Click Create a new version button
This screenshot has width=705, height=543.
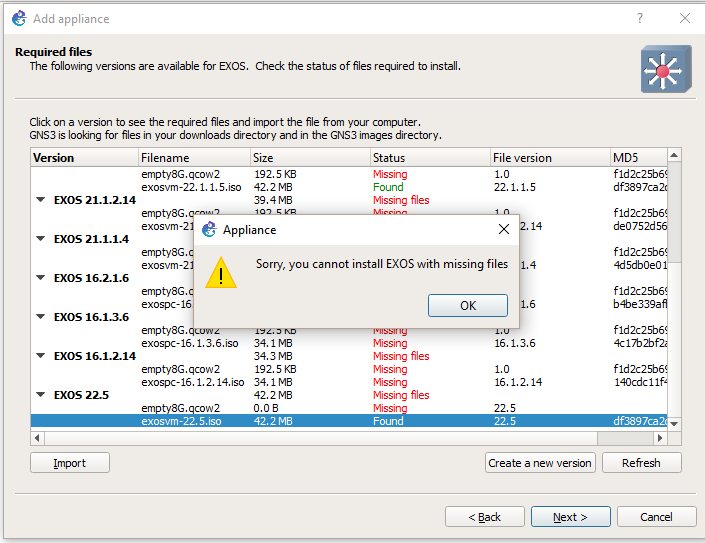tap(540, 463)
